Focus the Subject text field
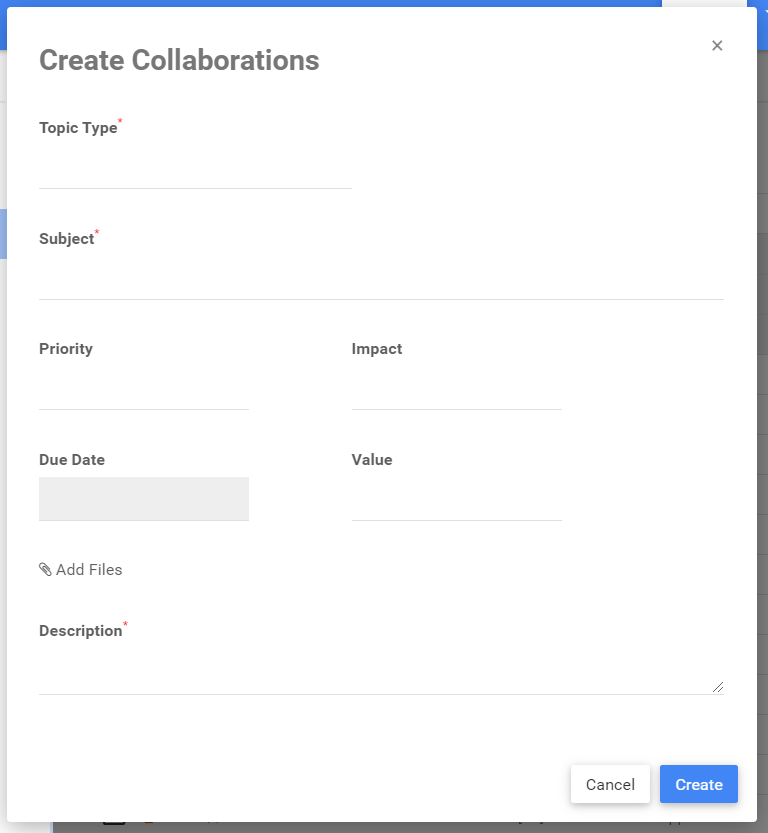The width and height of the screenshot is (768, 833). pos(381,281)
